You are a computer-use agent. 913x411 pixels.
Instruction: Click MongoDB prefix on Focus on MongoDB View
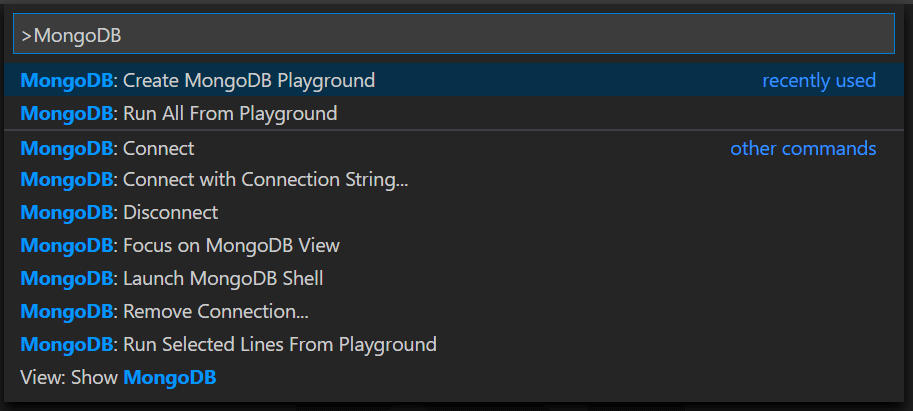pos(66,245)
